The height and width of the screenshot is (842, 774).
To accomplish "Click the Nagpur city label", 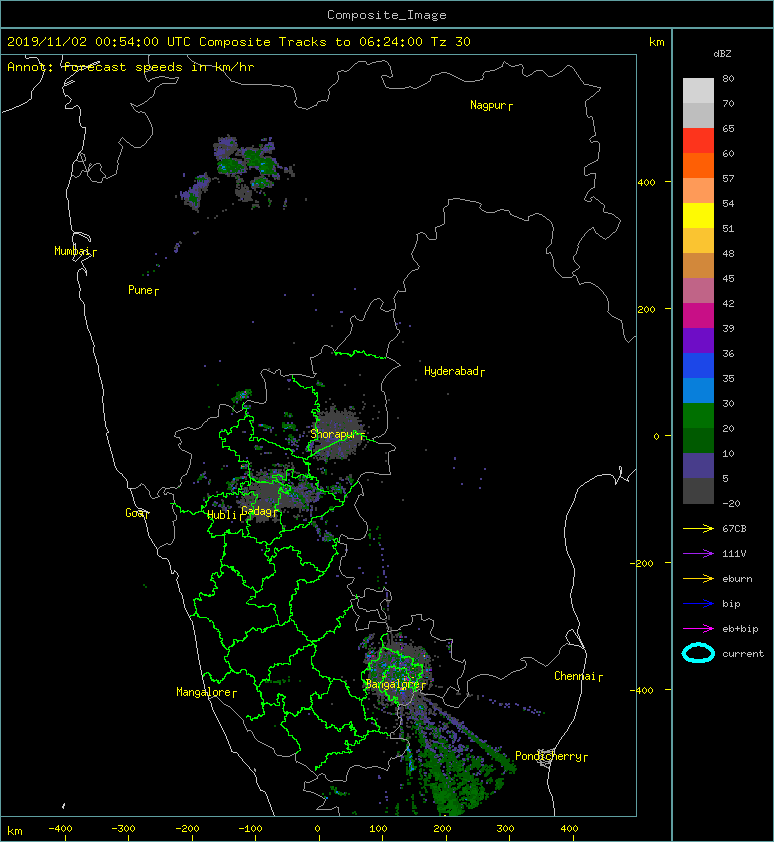I will pyautogui.click(x=488, y=105).
